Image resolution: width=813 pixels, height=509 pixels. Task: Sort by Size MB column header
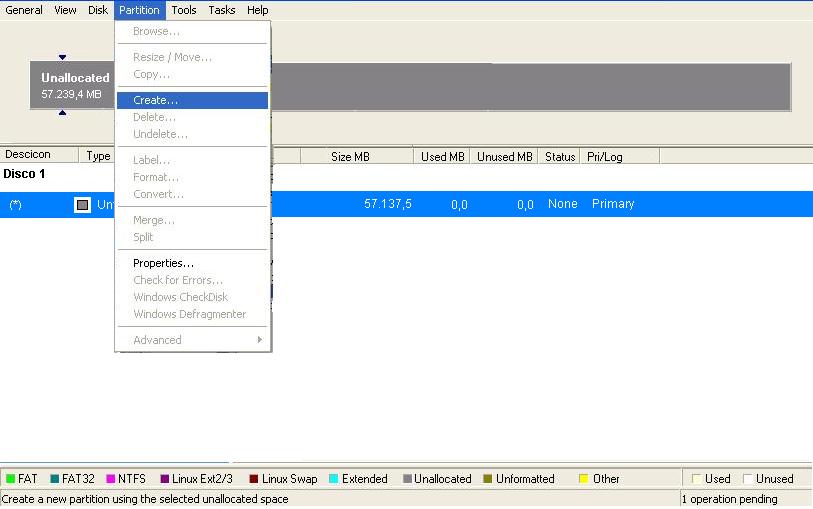pos(350,156)
